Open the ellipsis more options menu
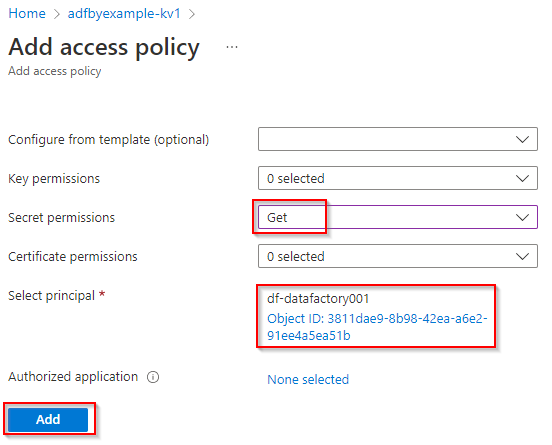Image resolution: width=552 pixels, height=445 pixels. [232, 47]
